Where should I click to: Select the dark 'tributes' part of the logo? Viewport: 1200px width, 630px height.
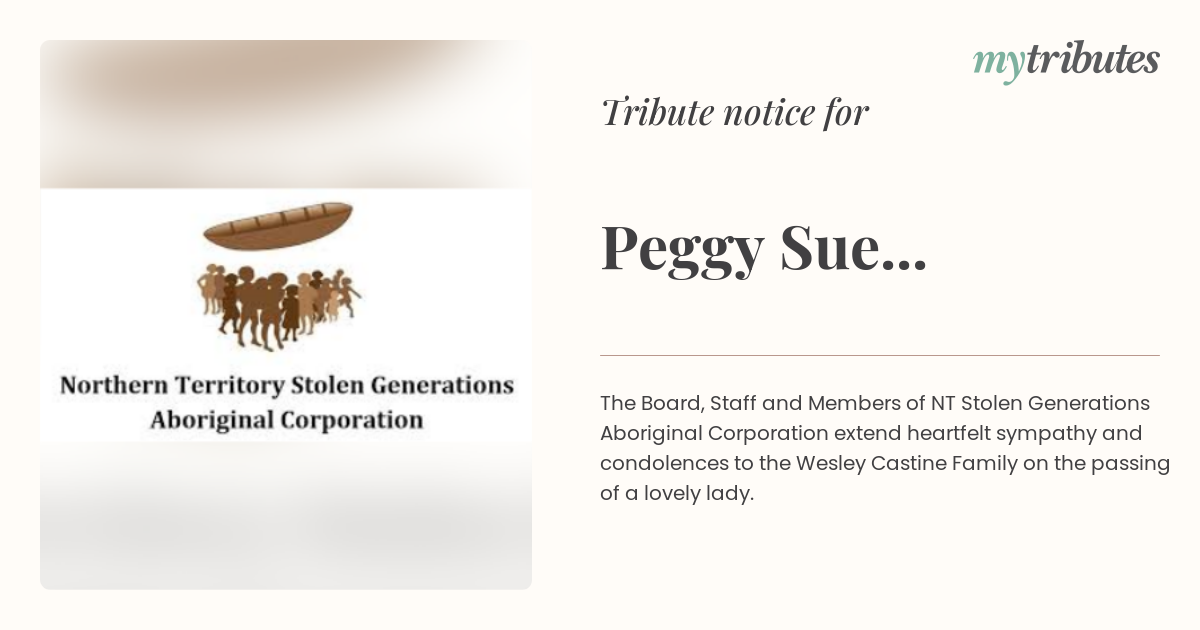pos(1092,60)
